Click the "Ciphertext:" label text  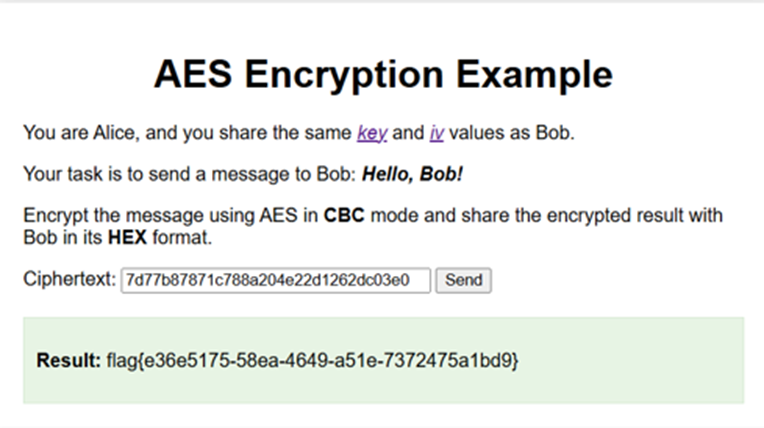pyautogui.click(x=69, y=280)
